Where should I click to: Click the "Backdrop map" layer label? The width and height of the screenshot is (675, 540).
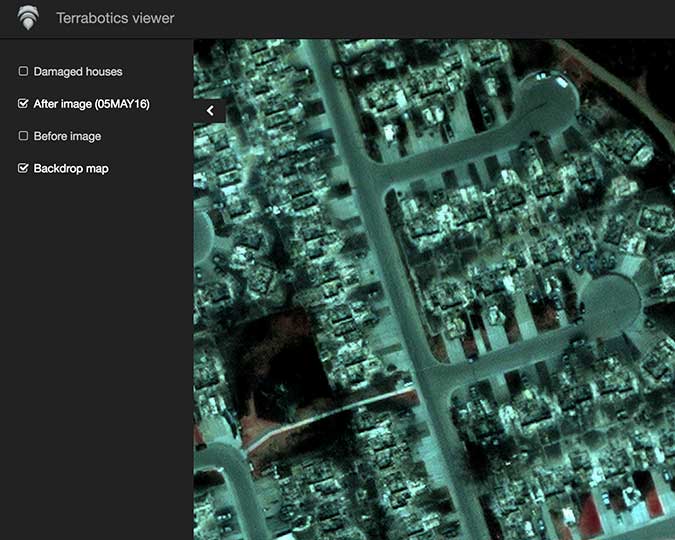click(x=71, y=168)
